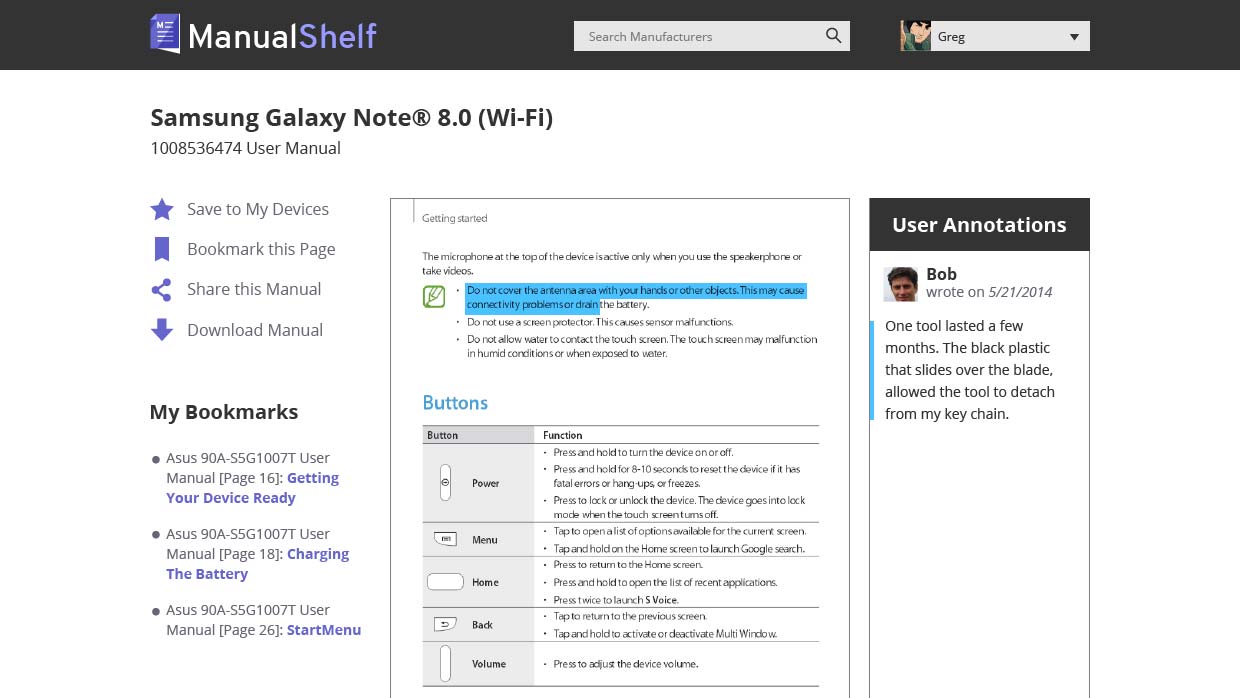The height and width of the screenshot is (698, 1240).
Task: Click the green note icon in the manual page
Action: click(x=434, y=296)
